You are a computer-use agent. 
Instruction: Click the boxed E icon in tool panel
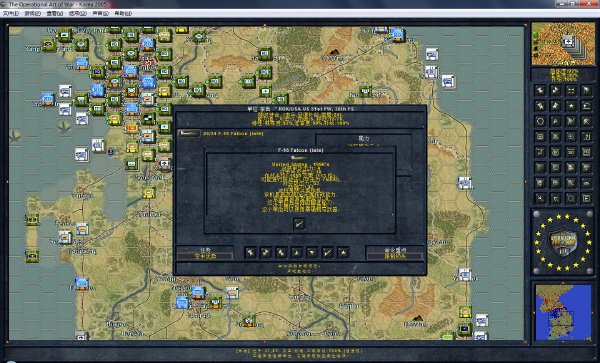(586, 198)
